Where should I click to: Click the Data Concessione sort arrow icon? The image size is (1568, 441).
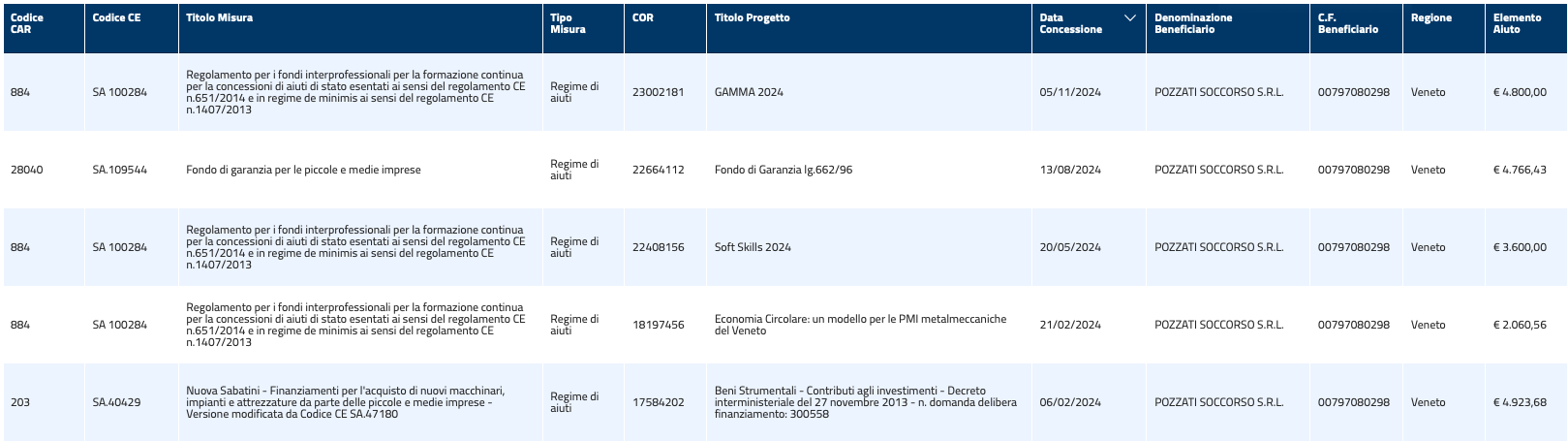(x=1129, y=18)
